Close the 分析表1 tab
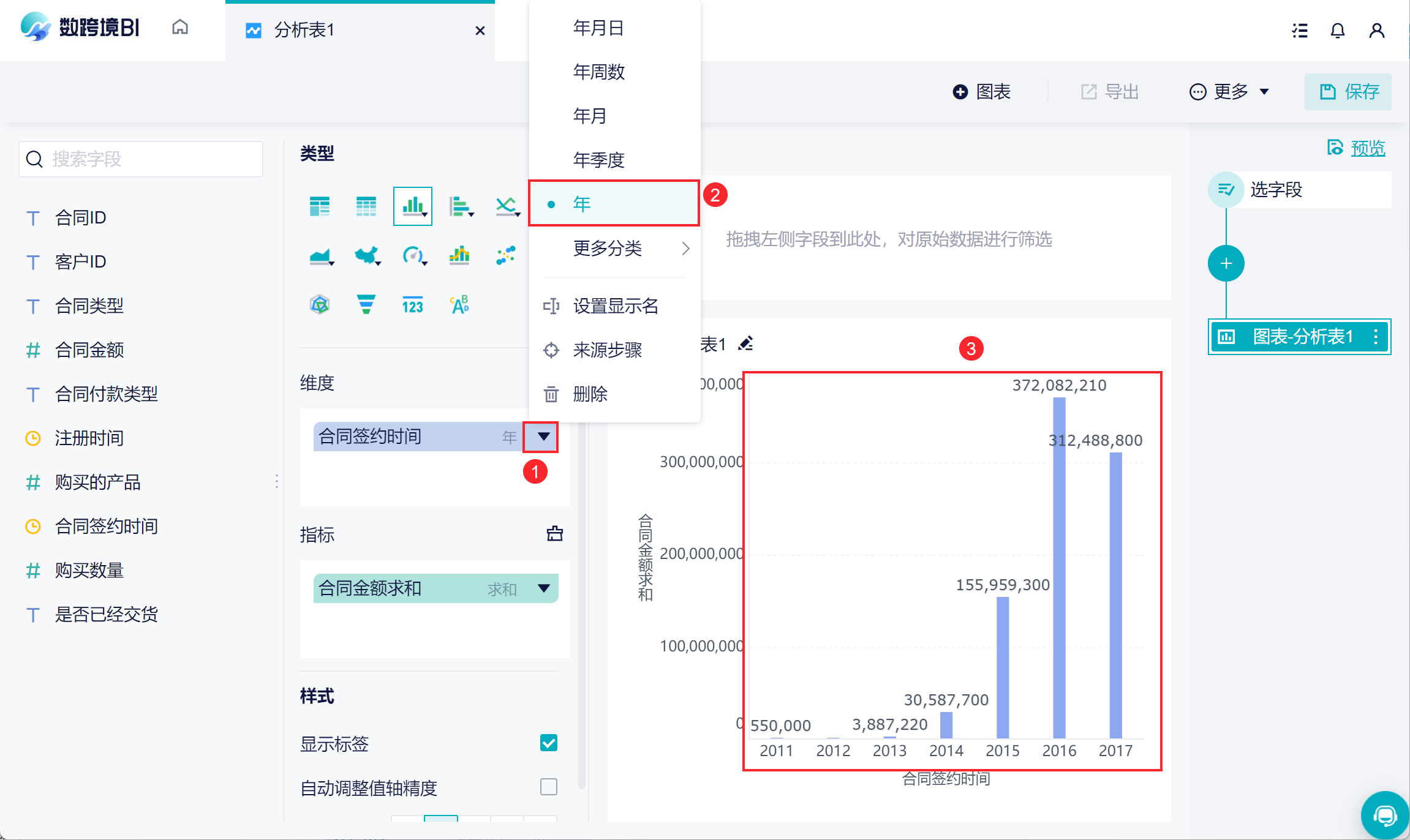This screenshot has width=1410, height=840. (x=480, y=31)
